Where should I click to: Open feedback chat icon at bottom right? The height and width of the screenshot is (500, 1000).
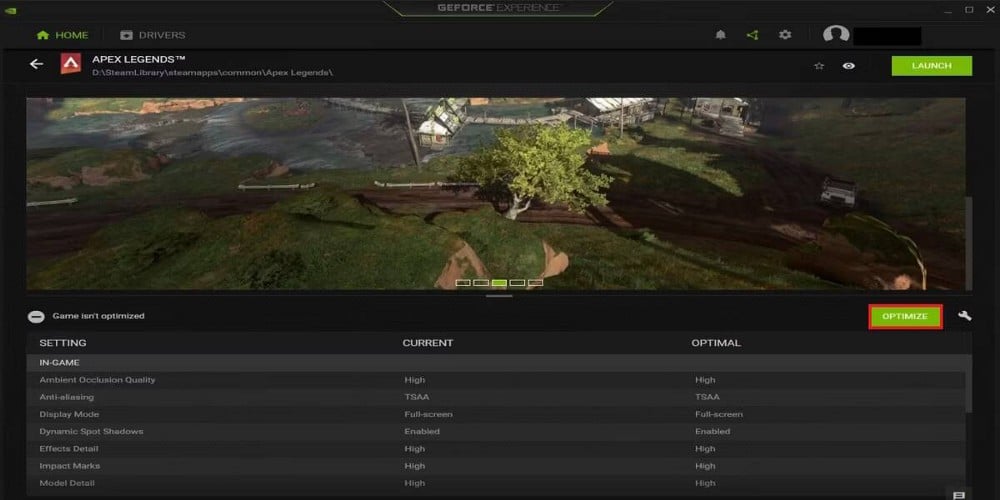[x=959, y=495]
